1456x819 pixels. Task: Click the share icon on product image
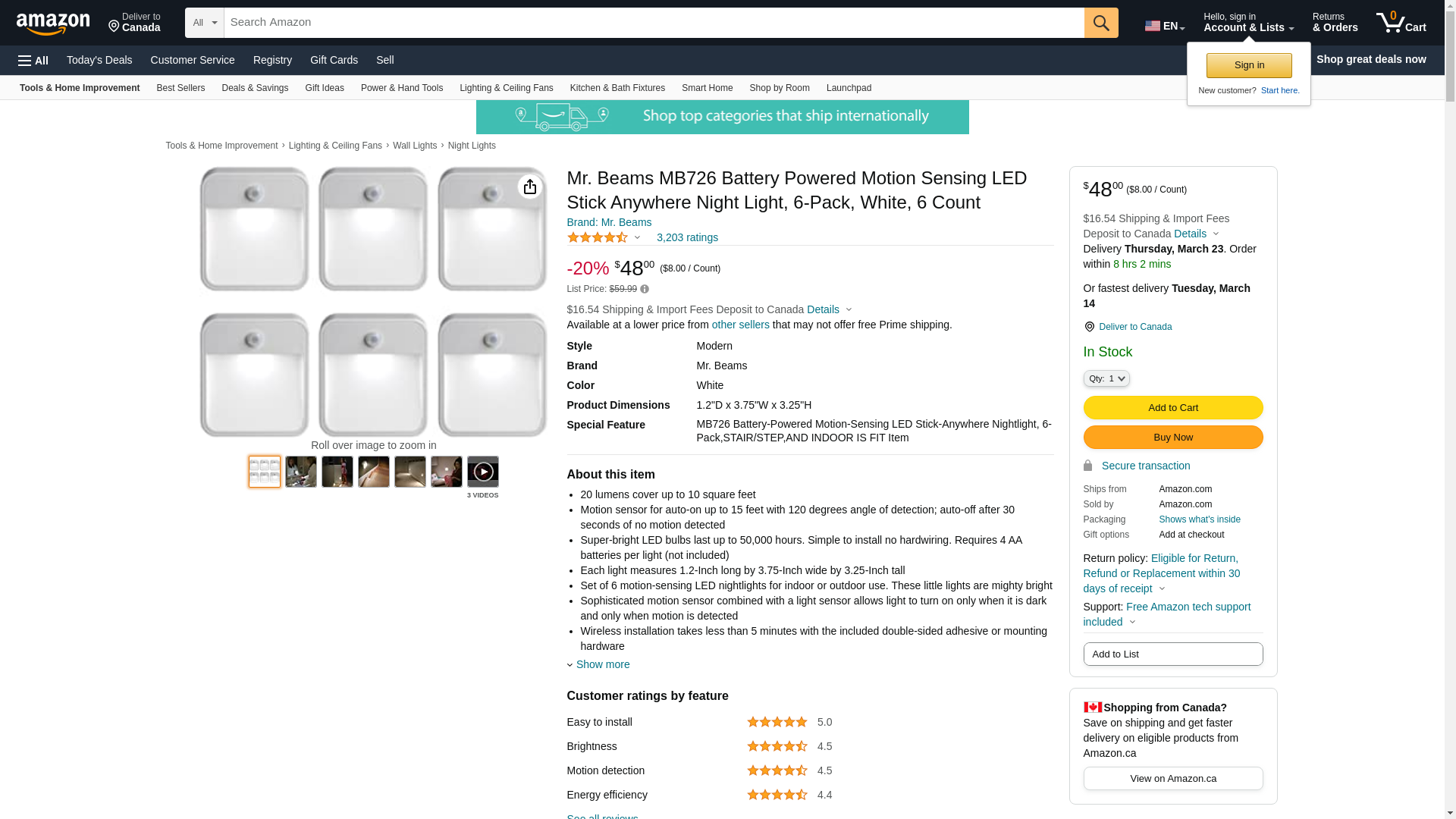(530, 187)
